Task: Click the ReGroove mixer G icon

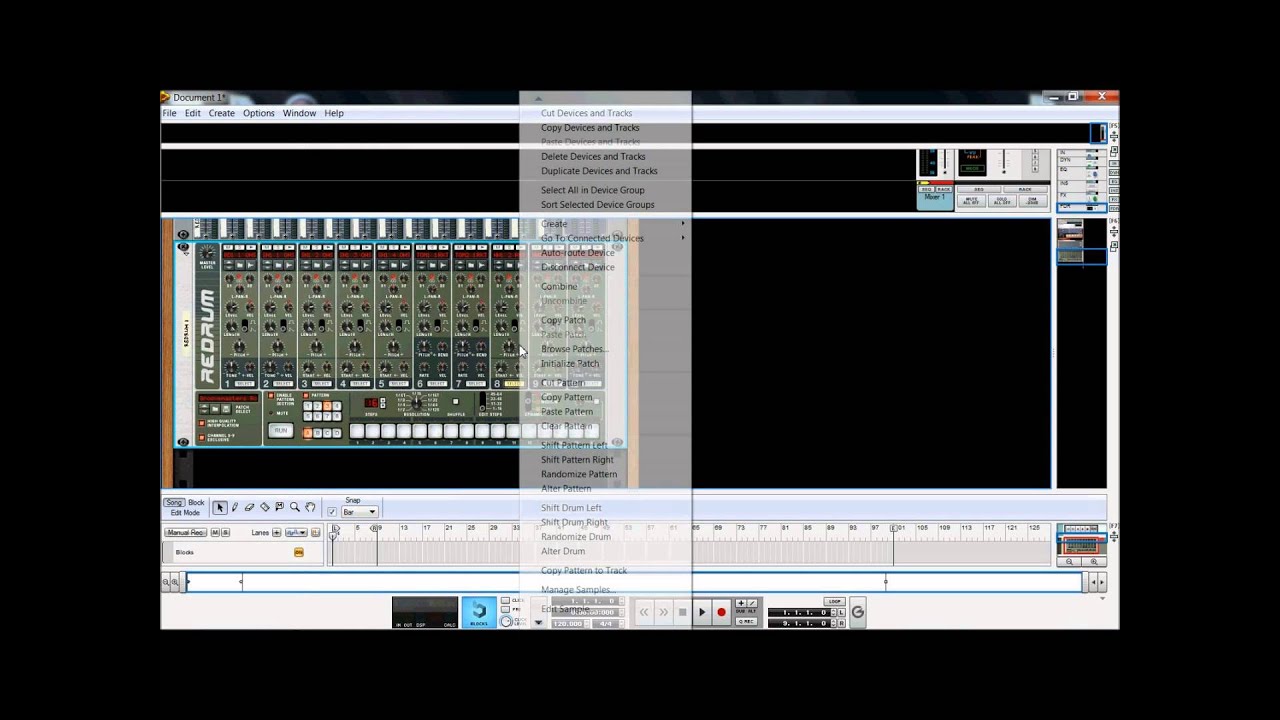Action: click(x=857, y=612)
